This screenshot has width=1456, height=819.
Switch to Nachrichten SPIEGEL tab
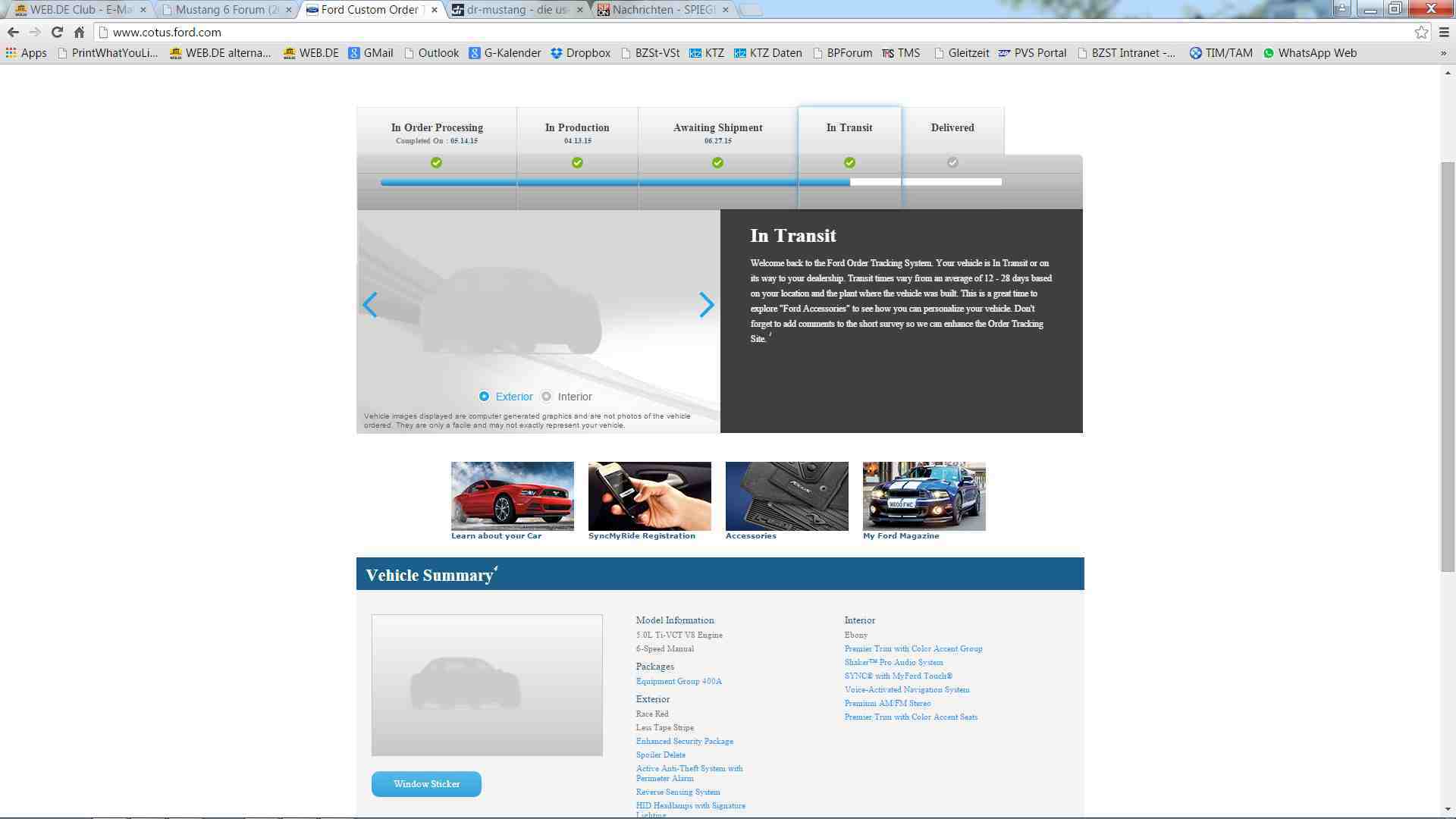click(x=663, y=10)
